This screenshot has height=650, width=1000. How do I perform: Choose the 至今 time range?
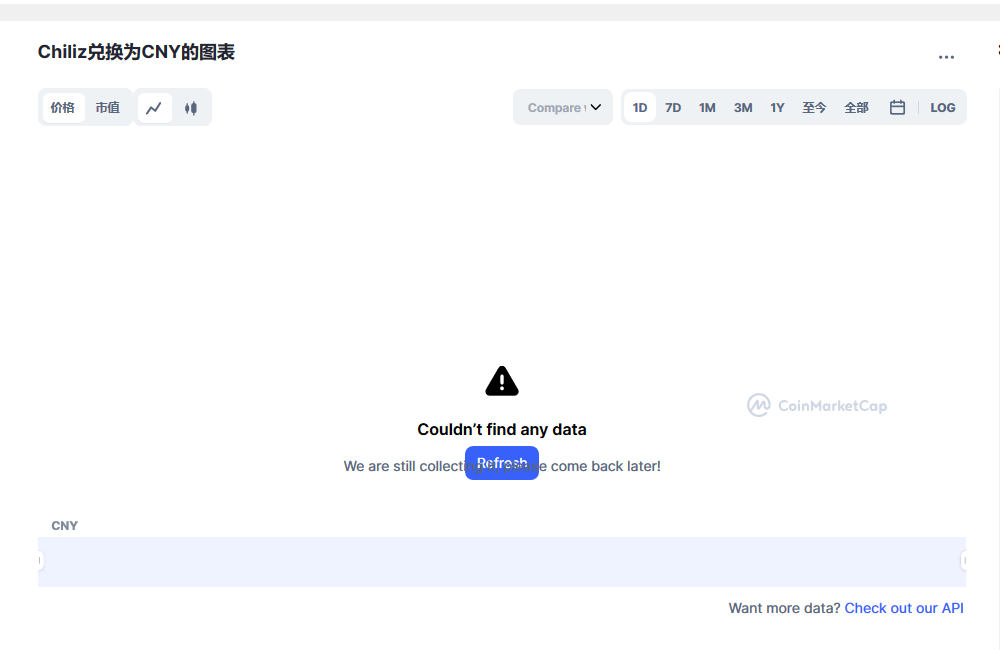coord(814,107)
